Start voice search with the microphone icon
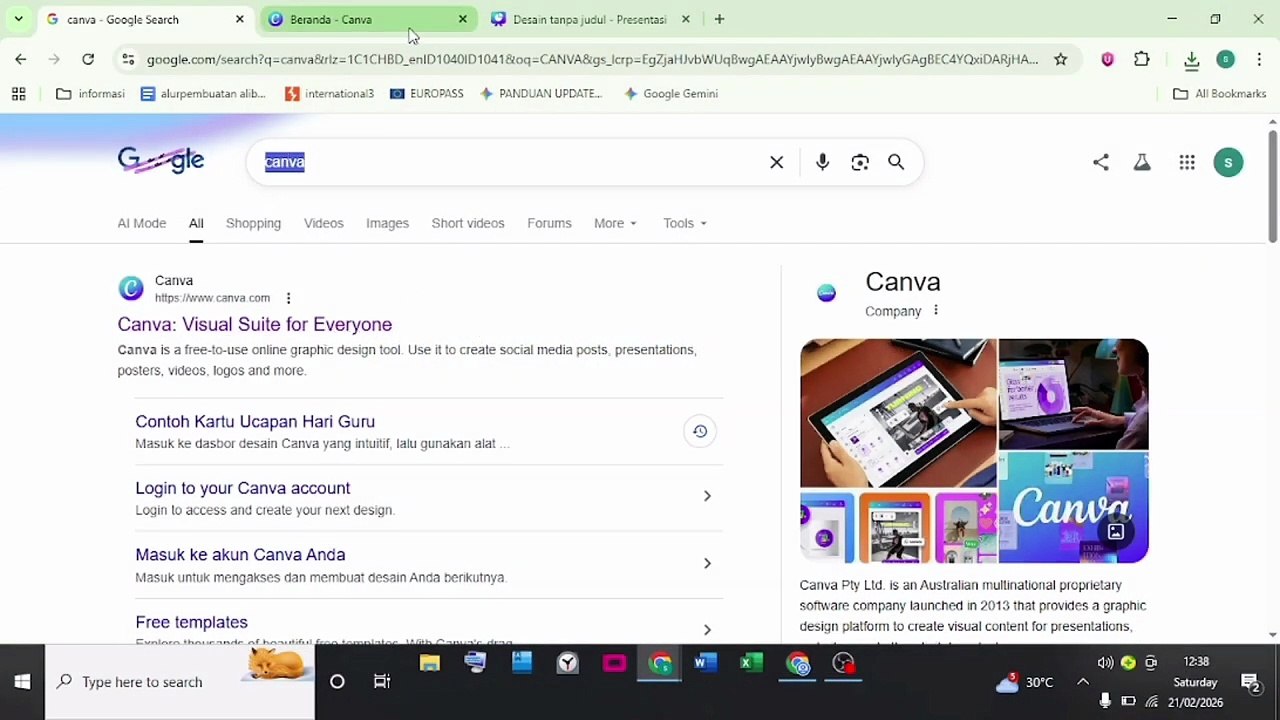1280x720 pixels. 822,162
